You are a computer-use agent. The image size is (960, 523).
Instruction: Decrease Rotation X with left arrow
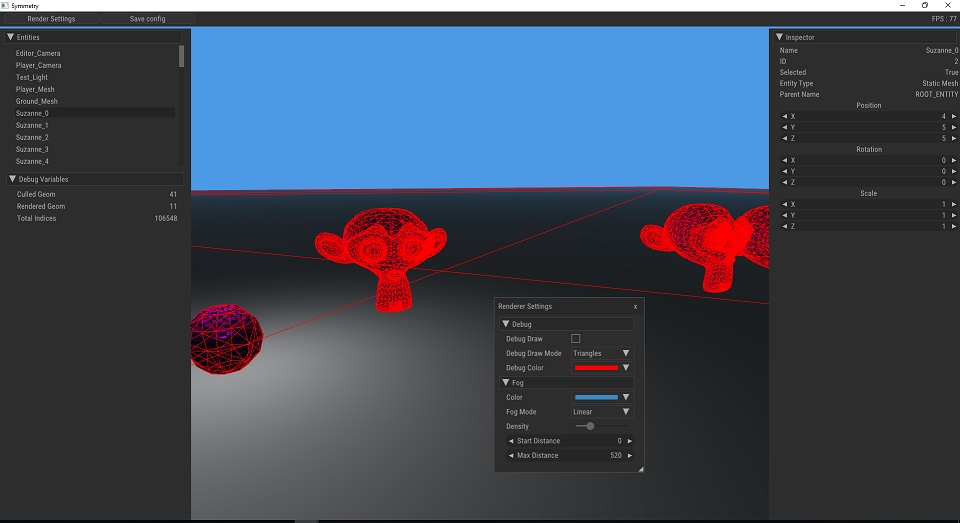point(784,160)
